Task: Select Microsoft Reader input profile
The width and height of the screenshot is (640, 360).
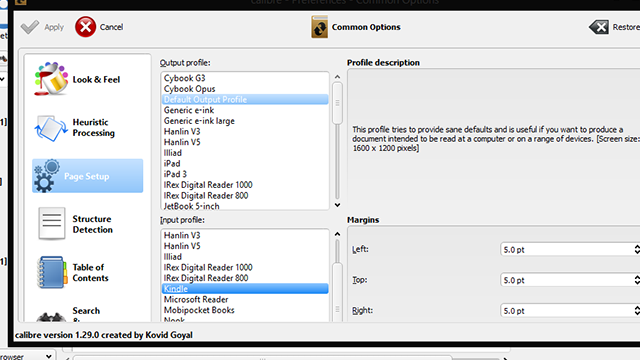Action: point(245,299)
